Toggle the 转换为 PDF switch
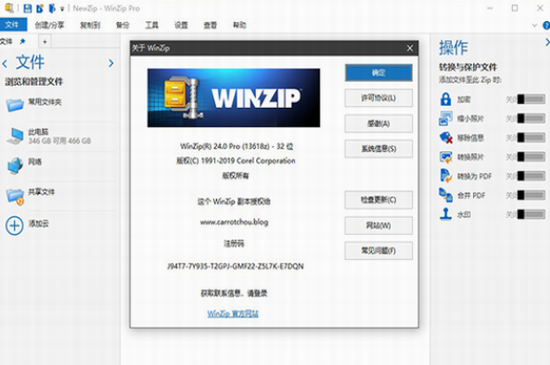 click(x=531, y=176)
